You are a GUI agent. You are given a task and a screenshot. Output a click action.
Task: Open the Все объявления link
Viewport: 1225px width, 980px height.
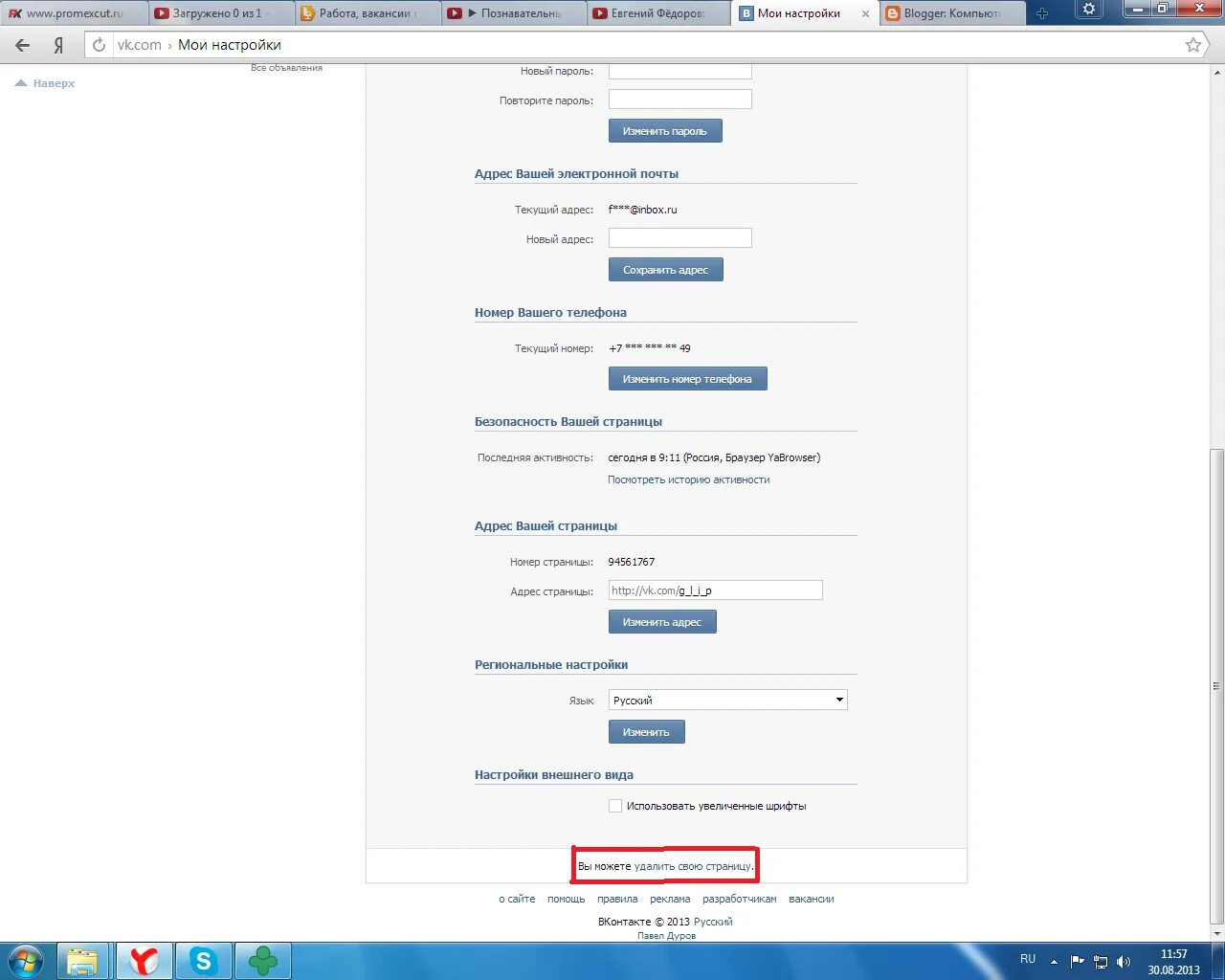(286, 68)
